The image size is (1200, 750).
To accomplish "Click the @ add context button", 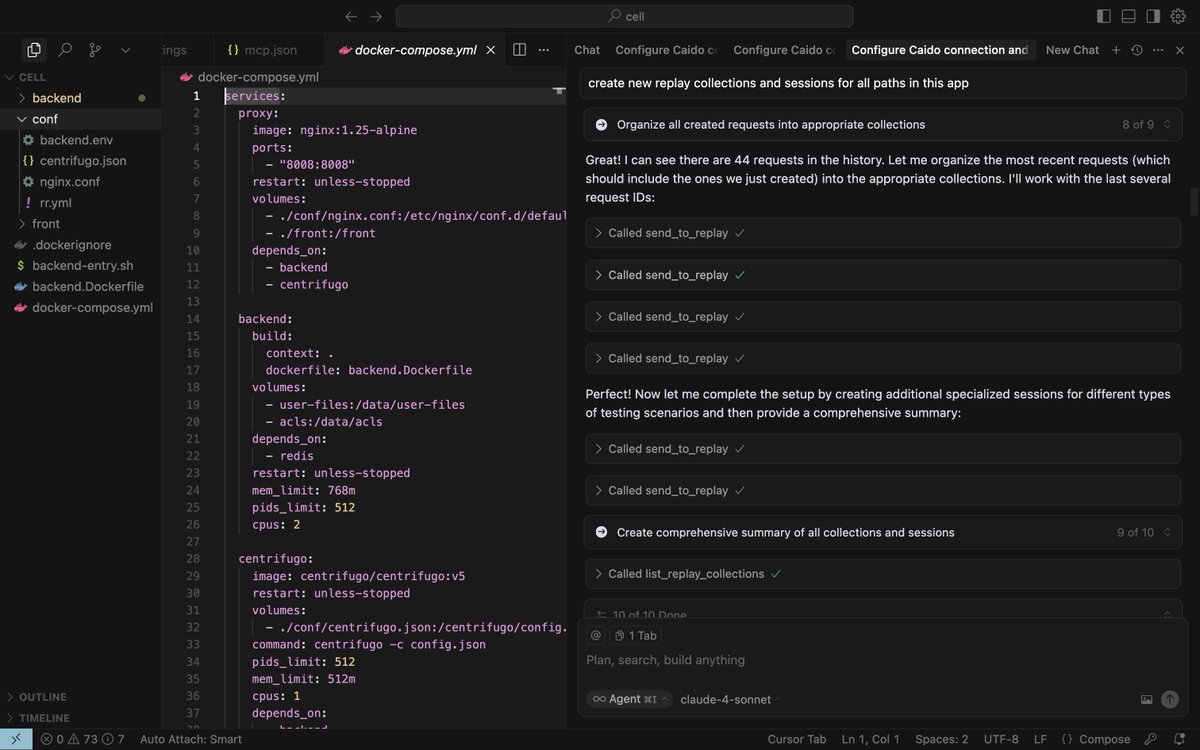I will 596,635.
